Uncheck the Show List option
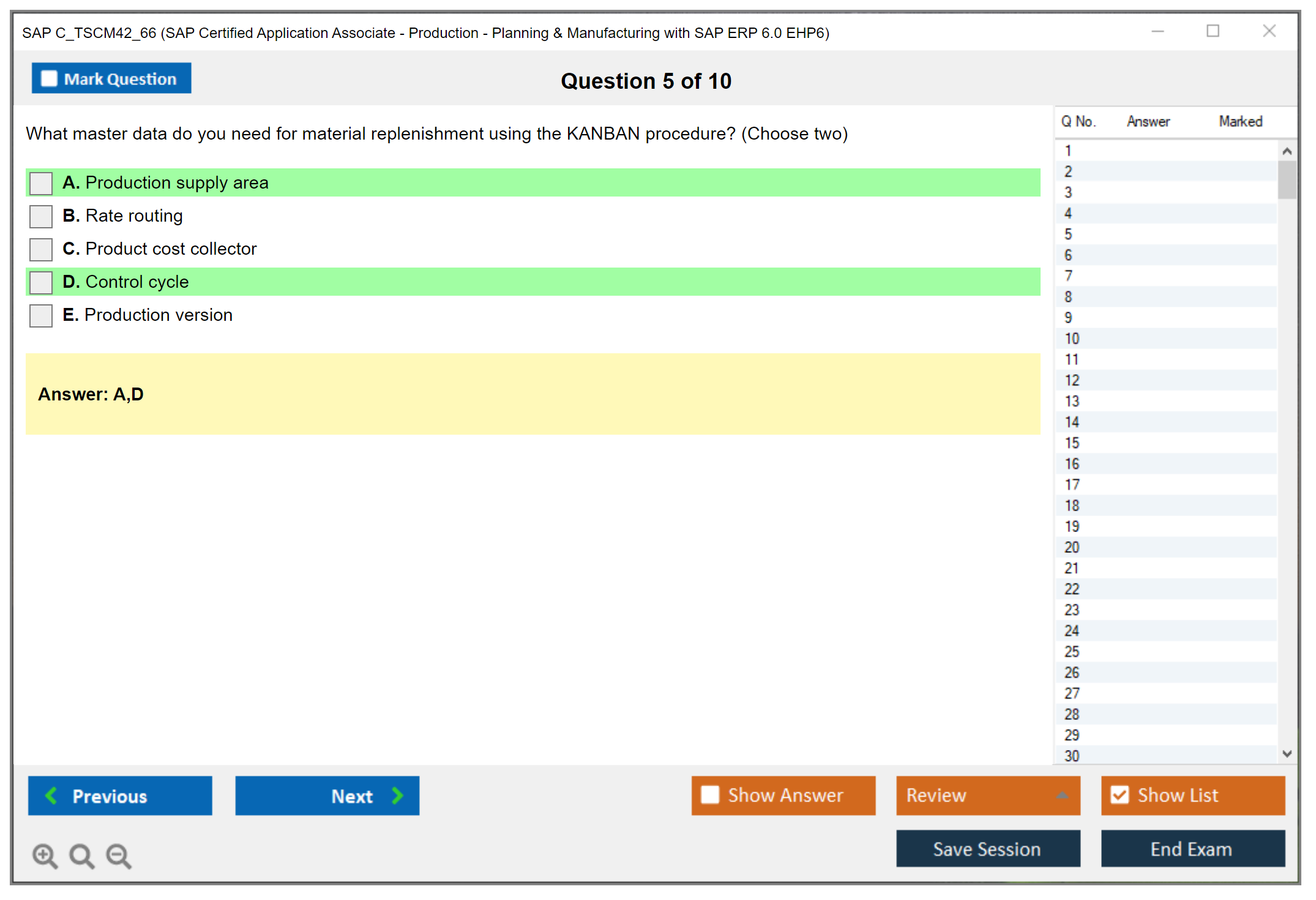The width and height of the screenshot is (1316, 900). click(1120, 795)
